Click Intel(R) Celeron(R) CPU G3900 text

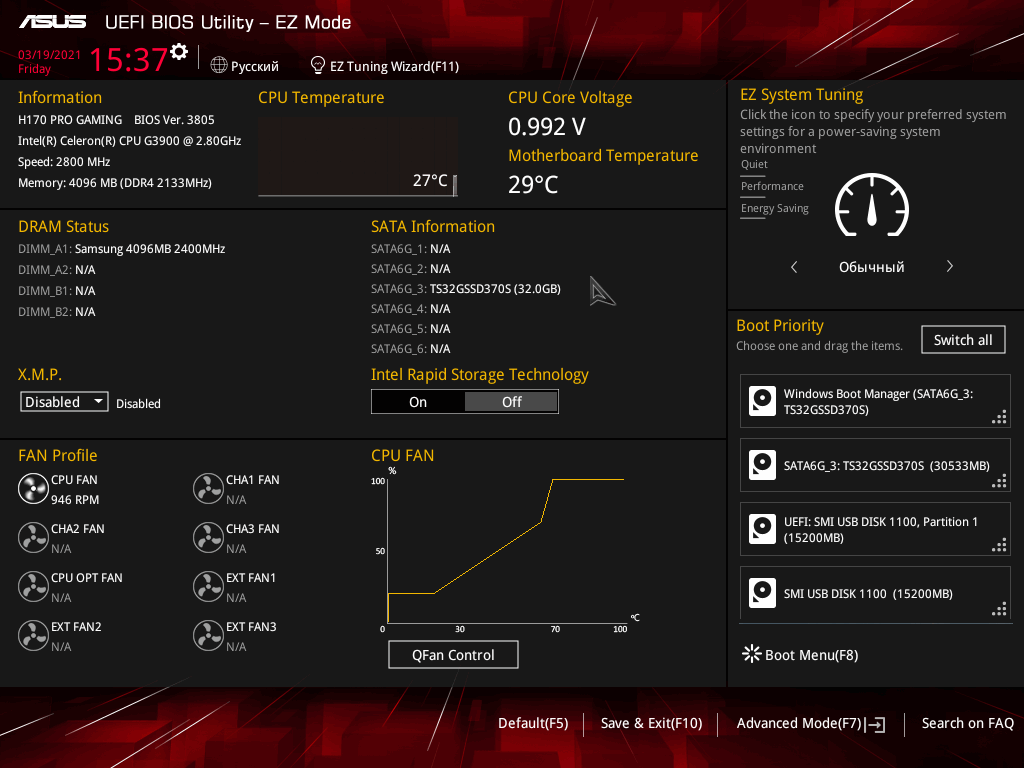(x=129, y=141)
